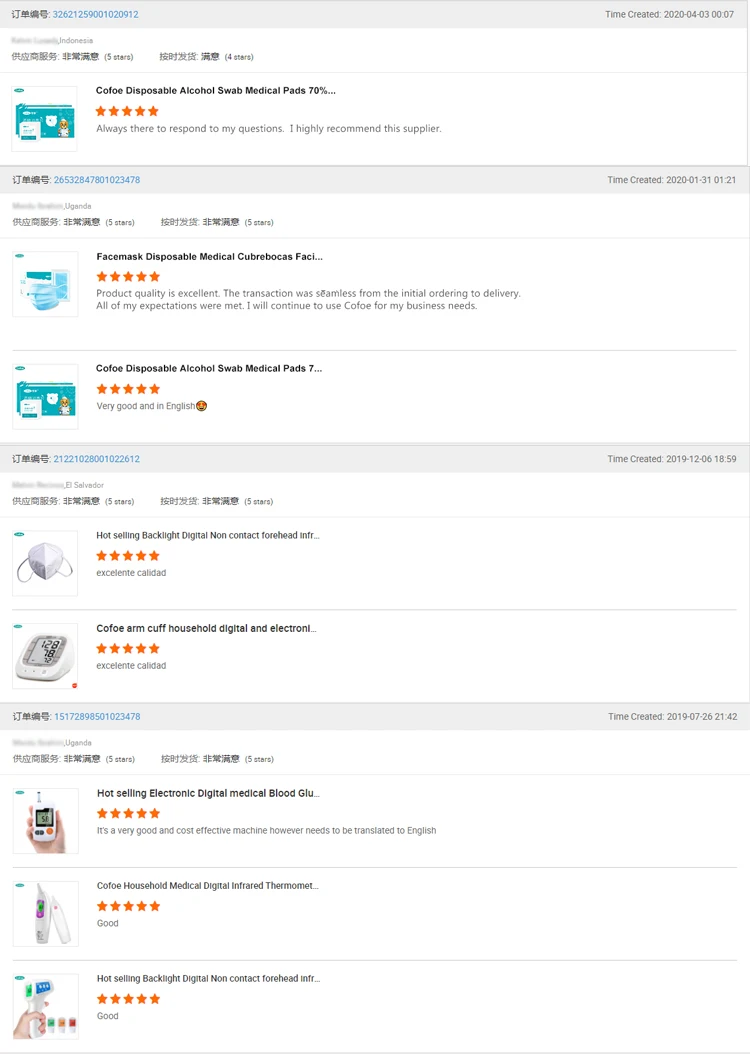This screenshot has height=1054, width=750.
Task: Open Cofoe Disposable Alcohol Swab Medical Pads 70% title
Action: coord(216,91)
